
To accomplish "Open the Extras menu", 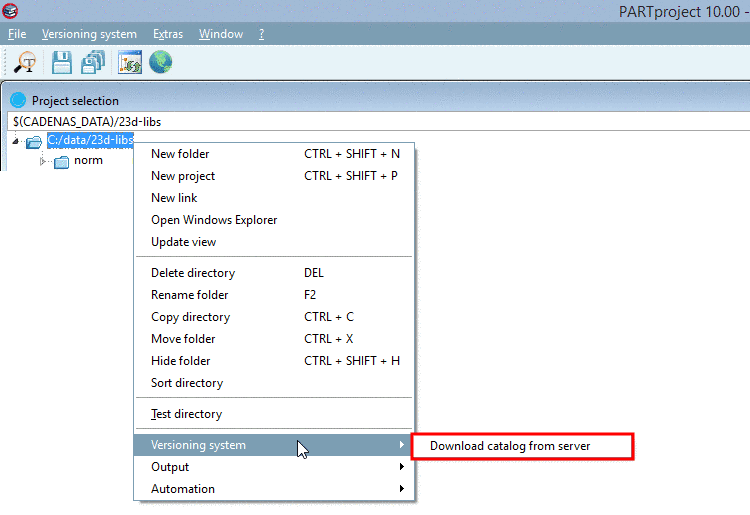I will coord(168,34).
